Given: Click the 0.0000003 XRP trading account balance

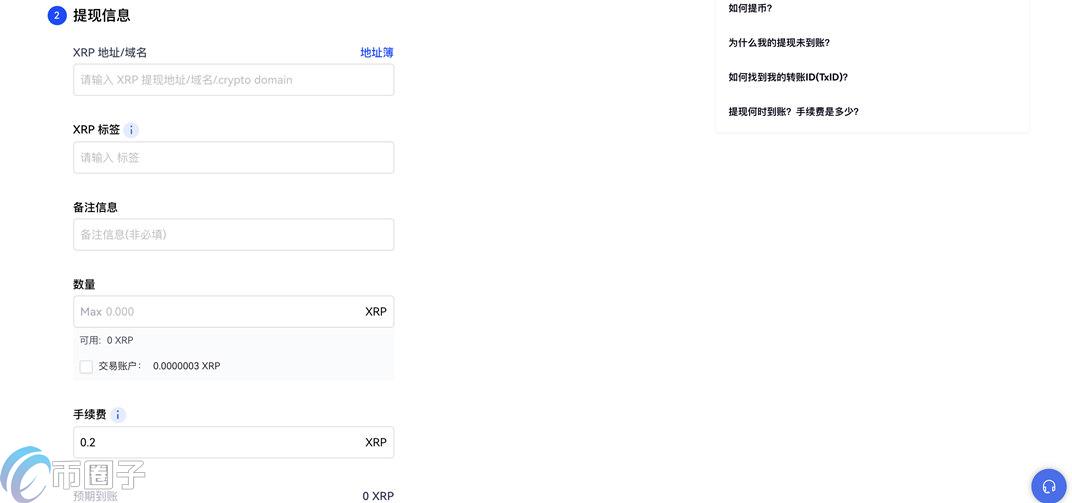Looking at the screenshot, I should [x=186, y=367].
